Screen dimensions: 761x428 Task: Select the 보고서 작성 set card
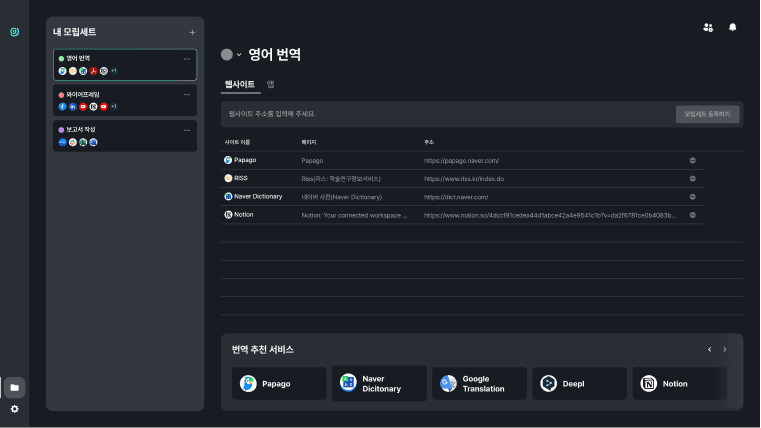[x=125, y=136]
